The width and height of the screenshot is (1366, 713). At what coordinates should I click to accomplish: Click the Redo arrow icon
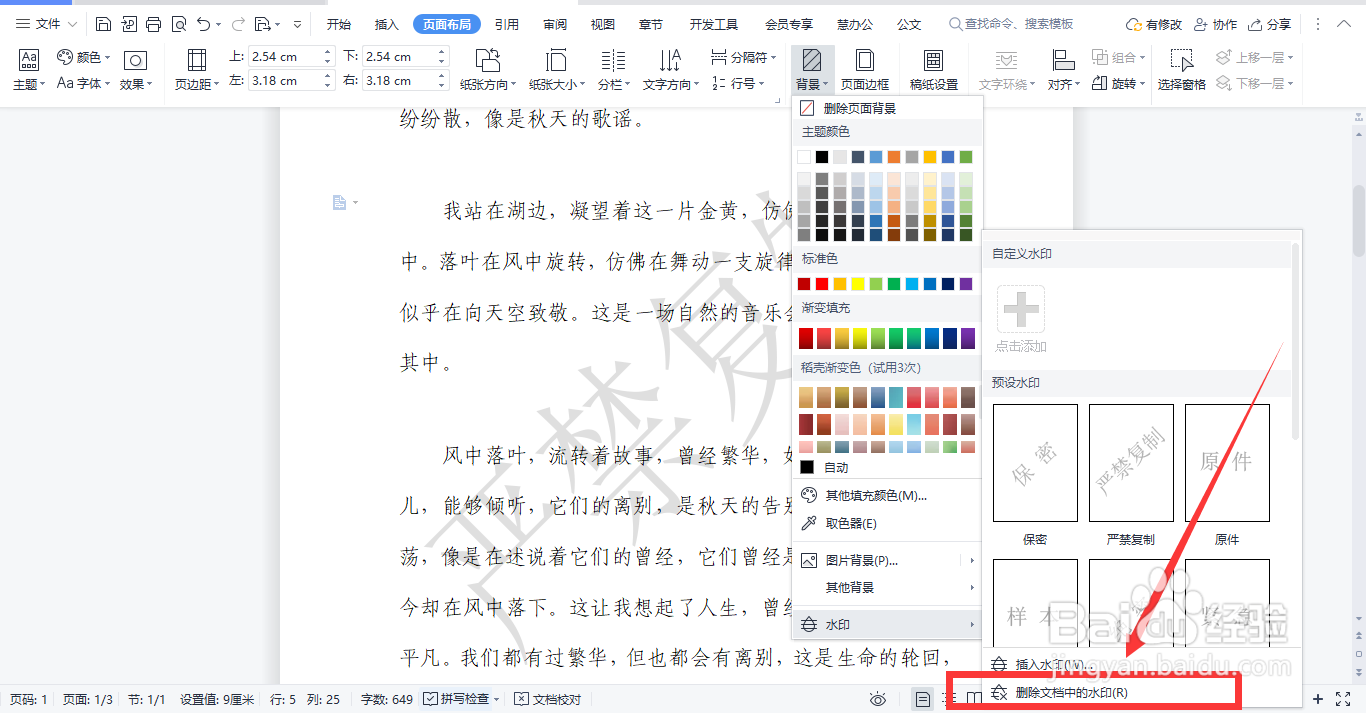(238, 24)
